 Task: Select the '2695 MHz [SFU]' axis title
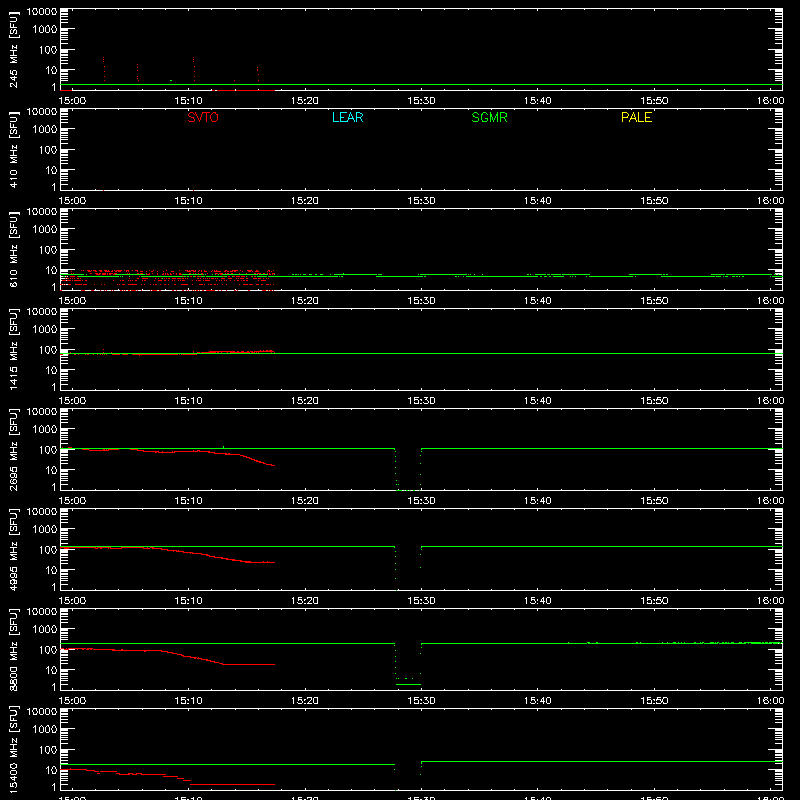(x=13, y=449)
